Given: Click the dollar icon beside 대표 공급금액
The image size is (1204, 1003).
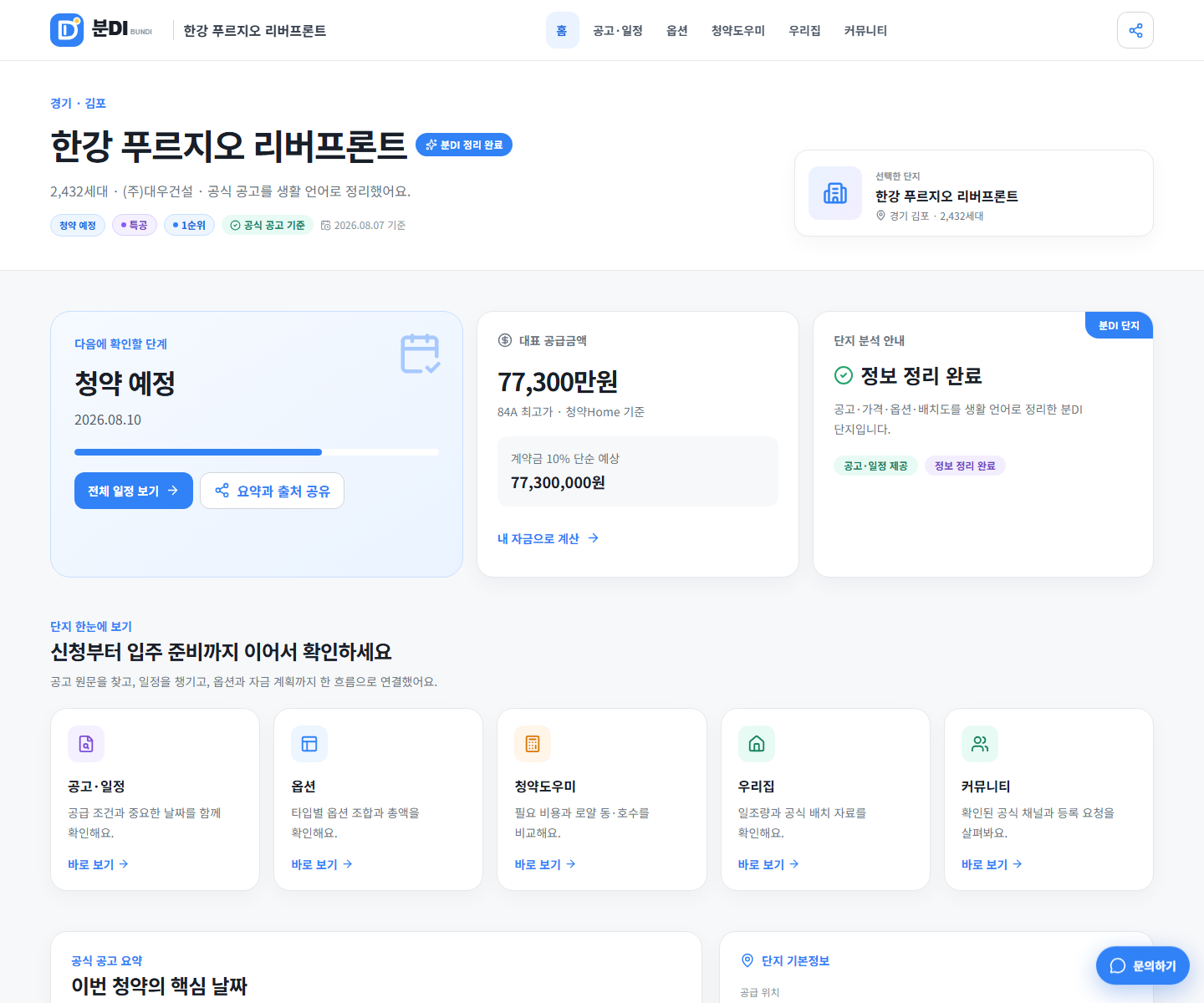Looking at the screenshot, I should pos(505,340).
